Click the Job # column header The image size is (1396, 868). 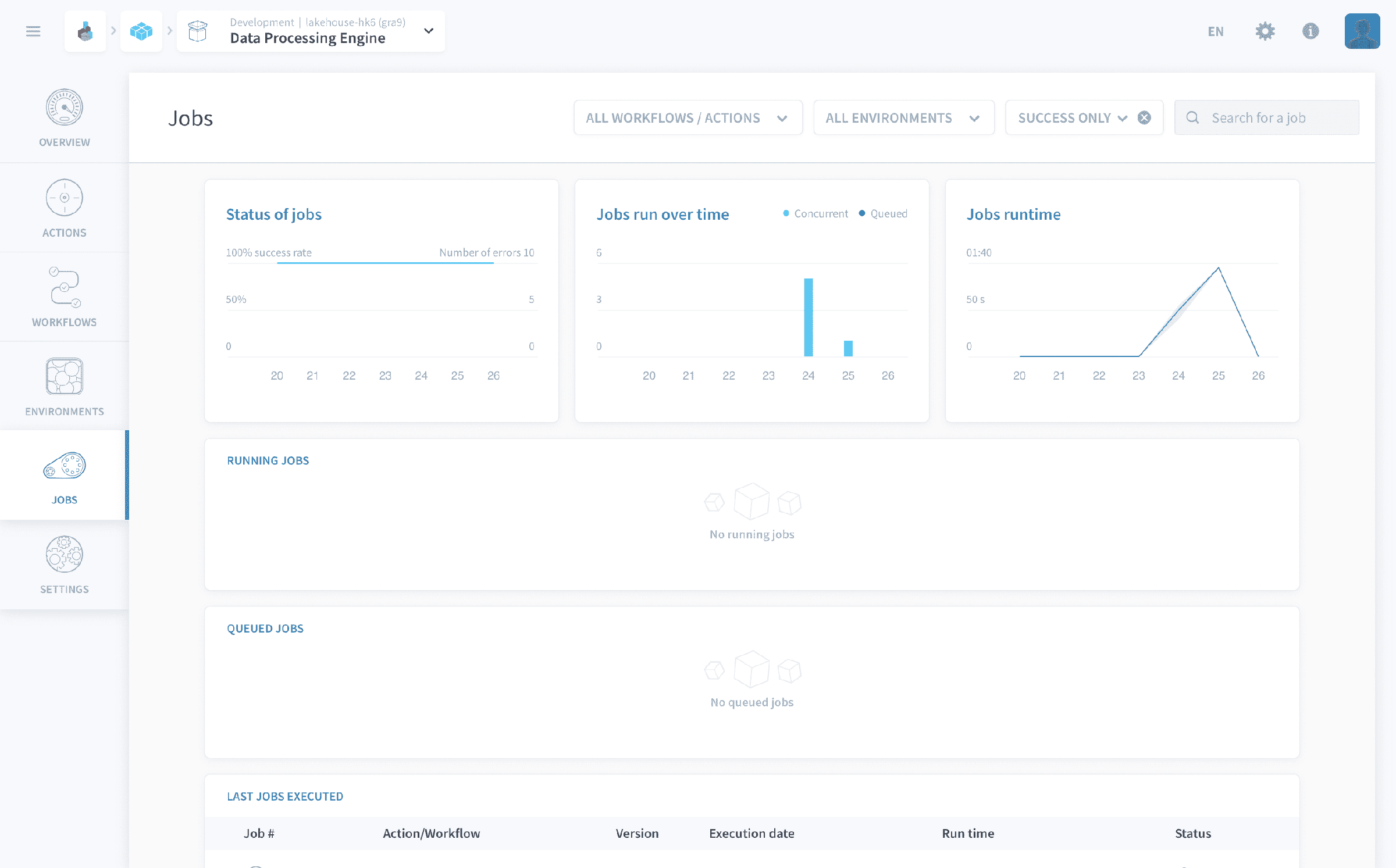[x=259, y=834]
